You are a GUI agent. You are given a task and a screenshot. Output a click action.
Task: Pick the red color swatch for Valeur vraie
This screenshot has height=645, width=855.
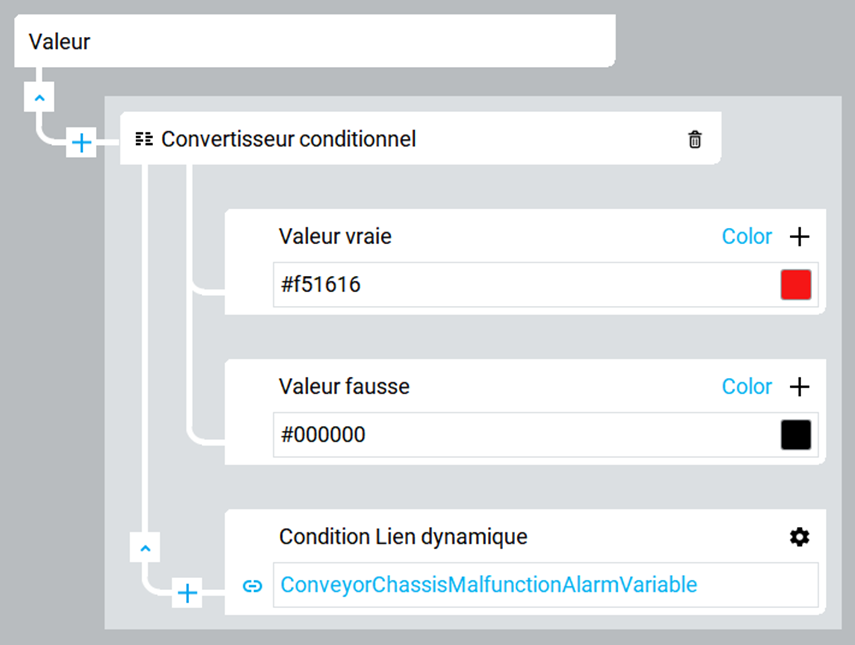tap(795, 285)
